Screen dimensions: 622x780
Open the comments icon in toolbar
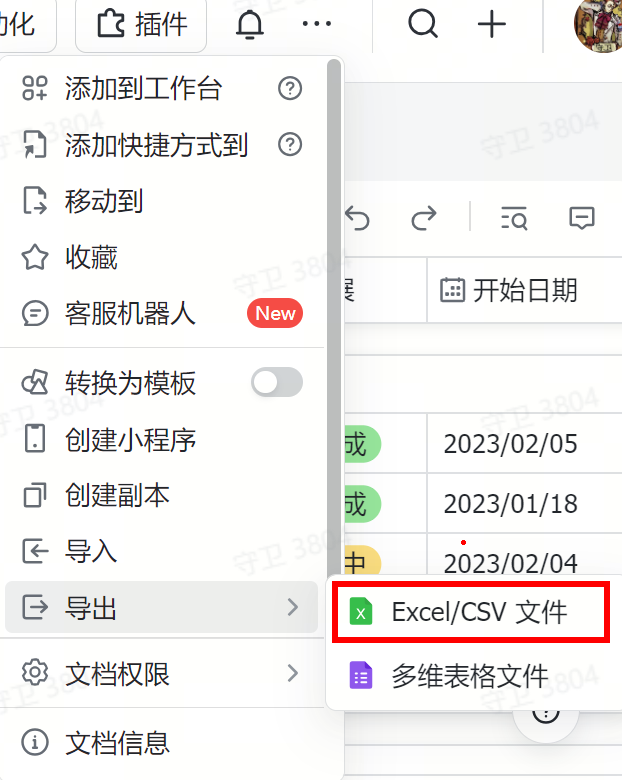(x=582, y=218)
